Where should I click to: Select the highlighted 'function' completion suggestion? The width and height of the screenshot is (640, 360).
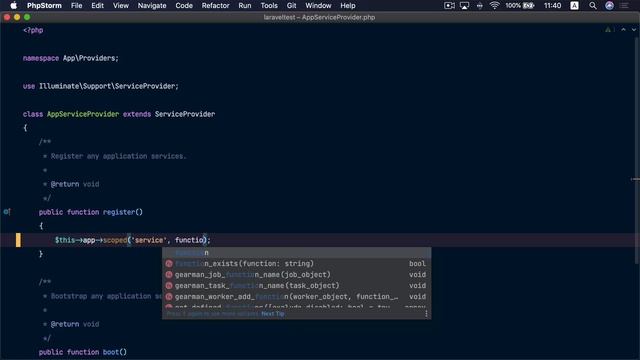[296, 253]
